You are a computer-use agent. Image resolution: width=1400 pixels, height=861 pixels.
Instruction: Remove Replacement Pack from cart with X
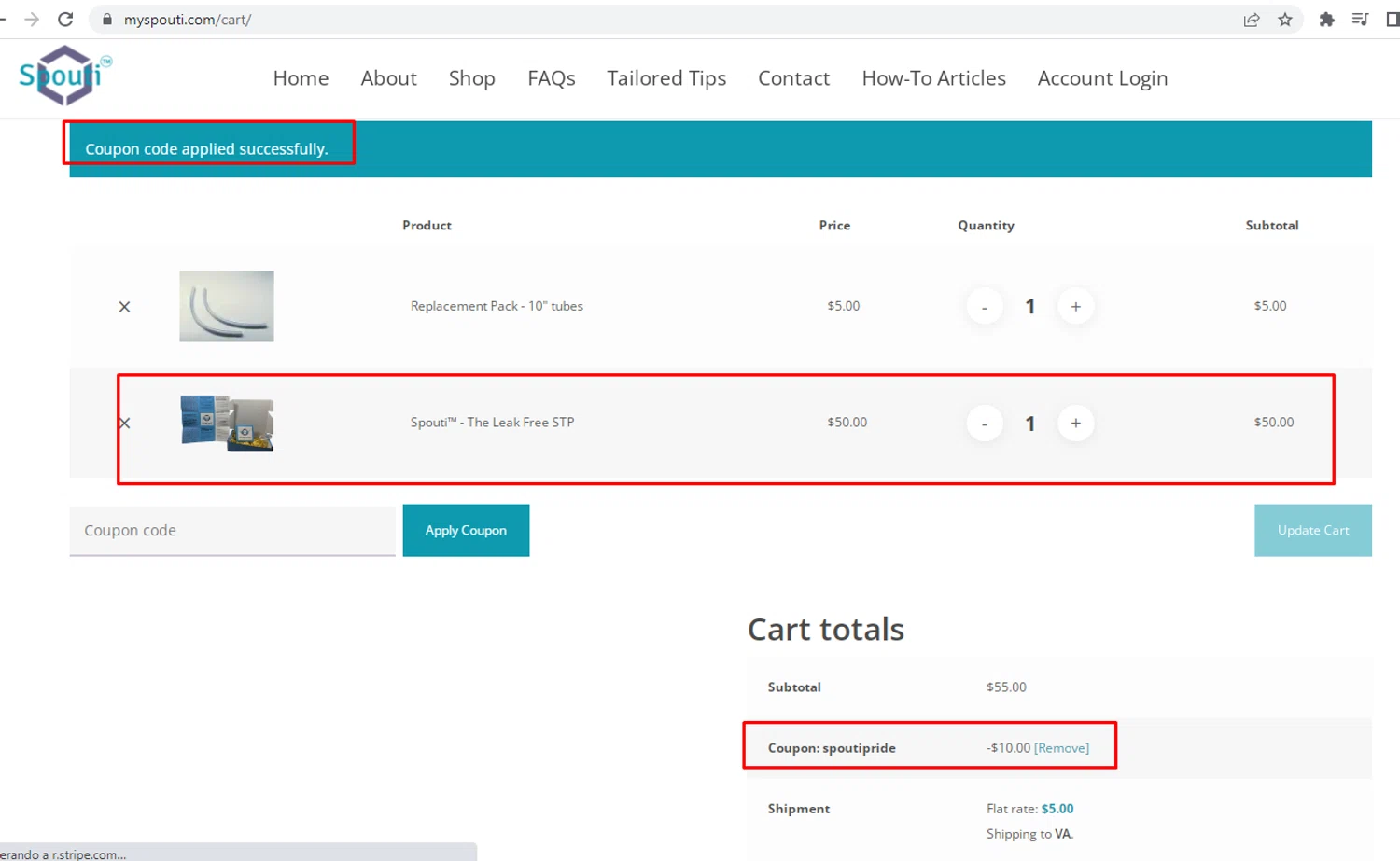point(124,307)
